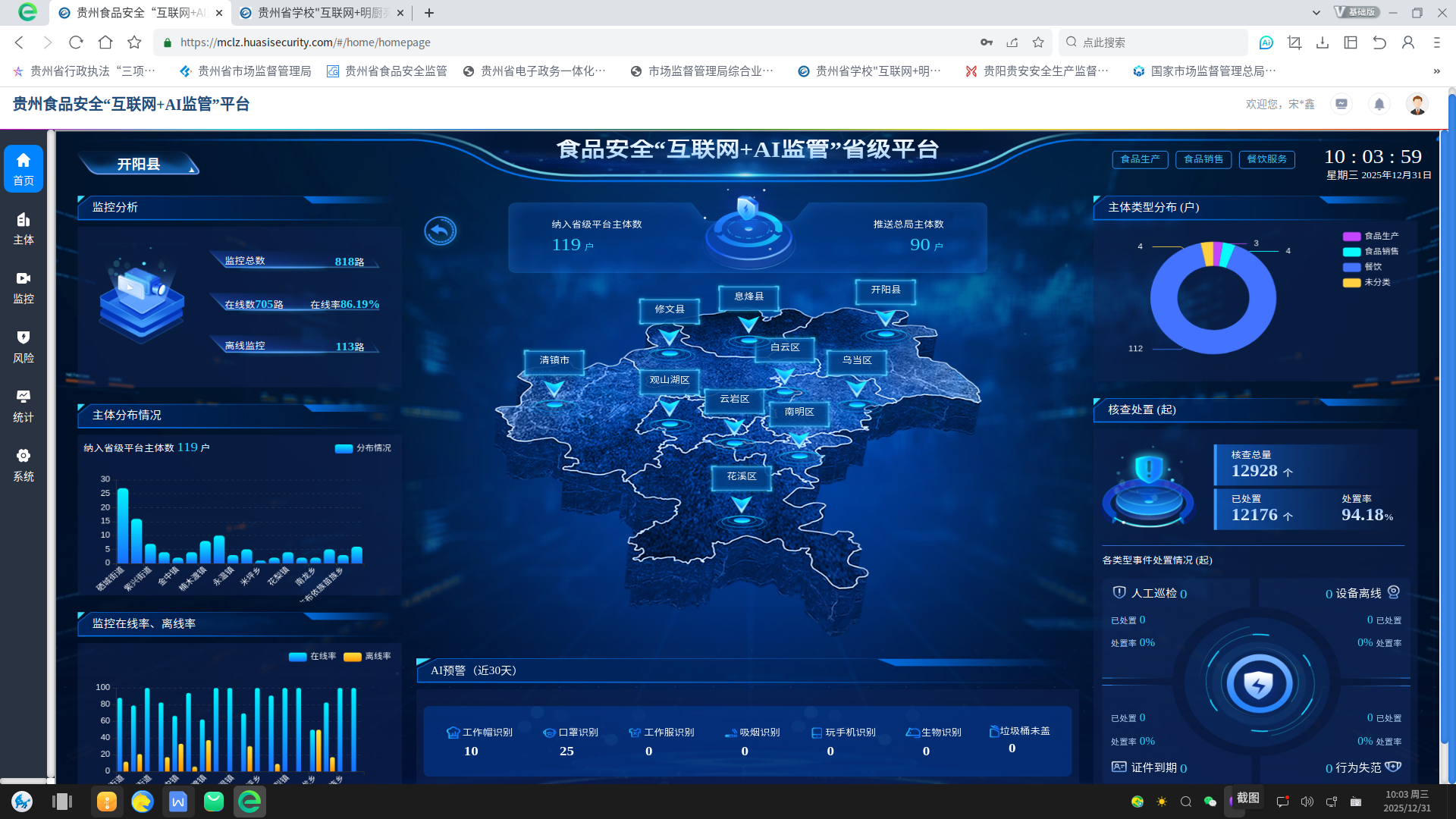Expand the 开阳县 region selector
Image resolution: width=1456 pixels, height=819 pixels.
[140, 163]
